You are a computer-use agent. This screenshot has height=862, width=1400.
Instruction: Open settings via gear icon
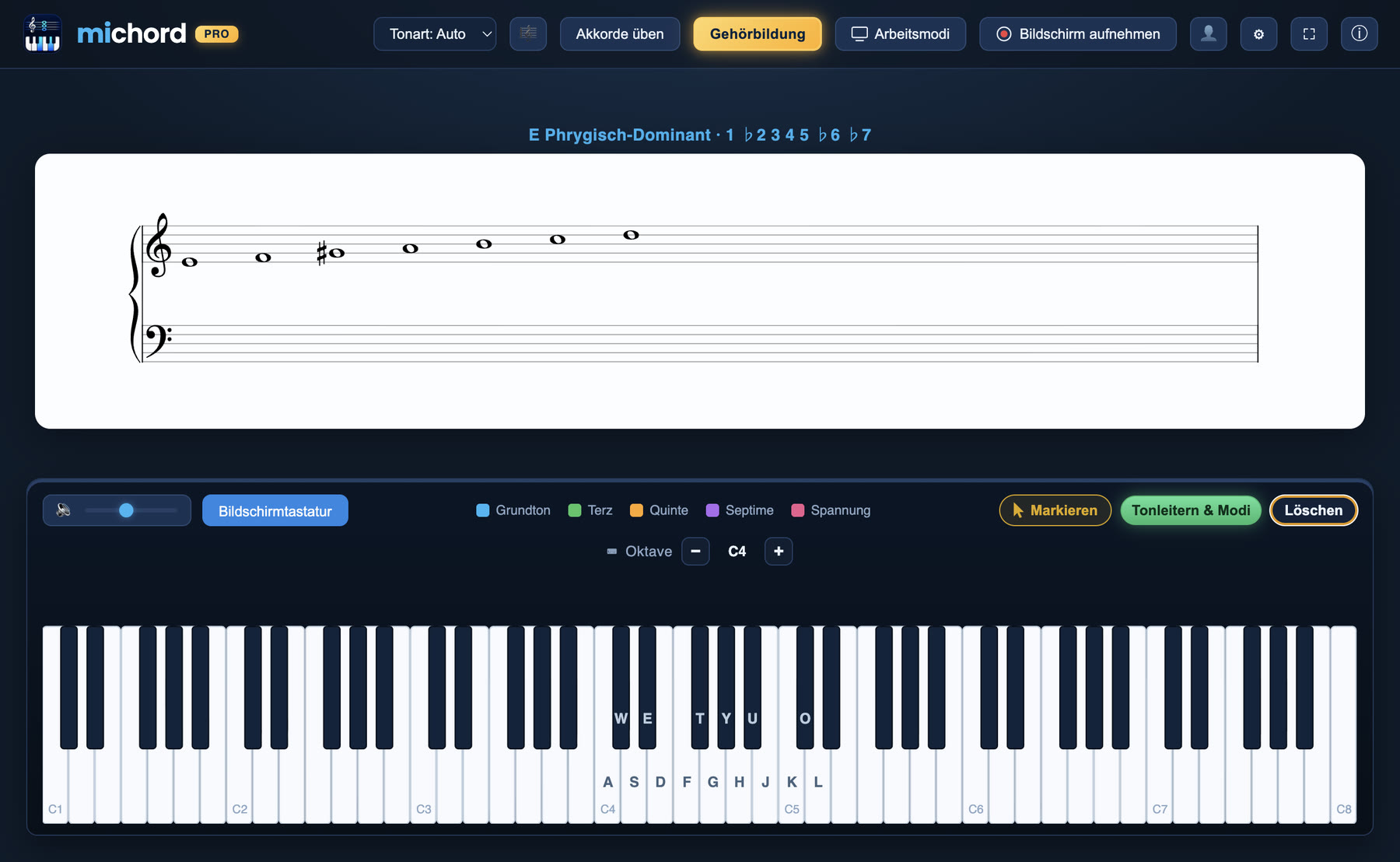click(x=1258, y=33)
